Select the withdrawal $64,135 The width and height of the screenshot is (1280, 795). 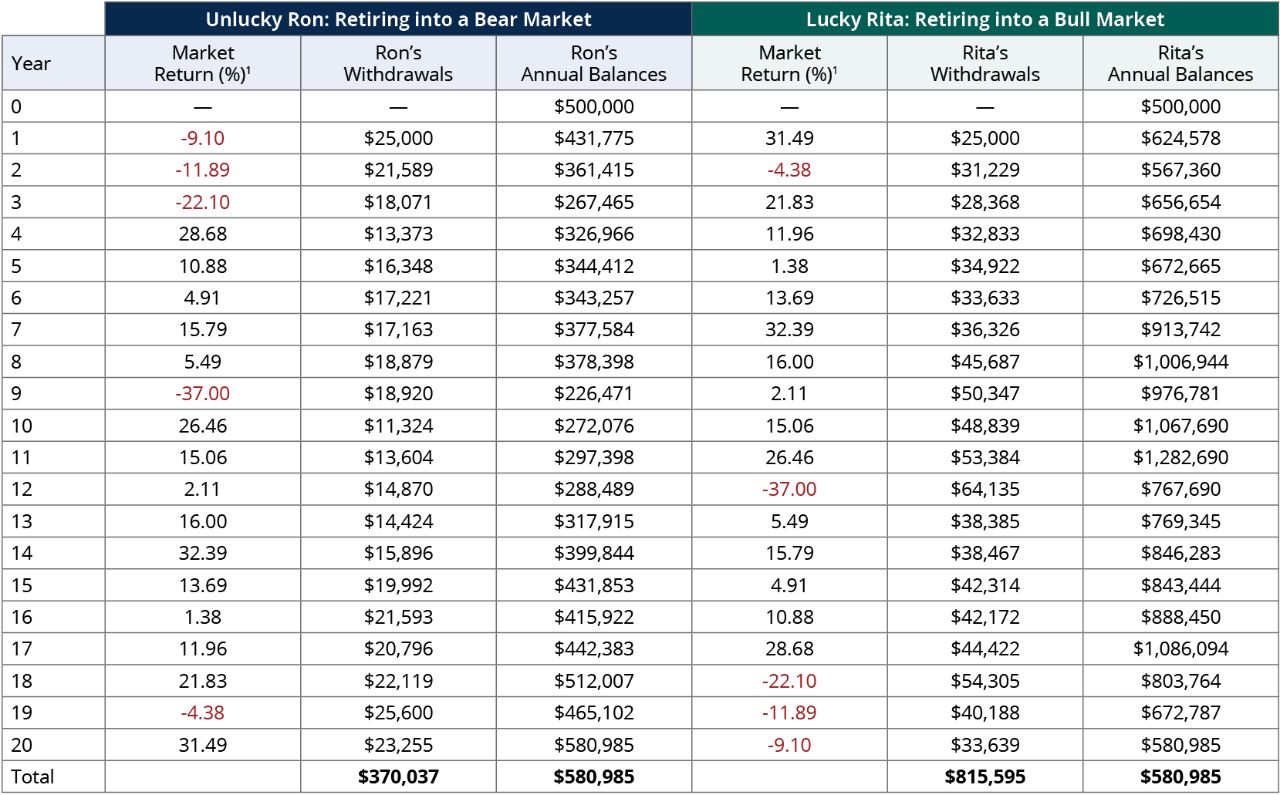pyautogui.click(x=985, y=489)
